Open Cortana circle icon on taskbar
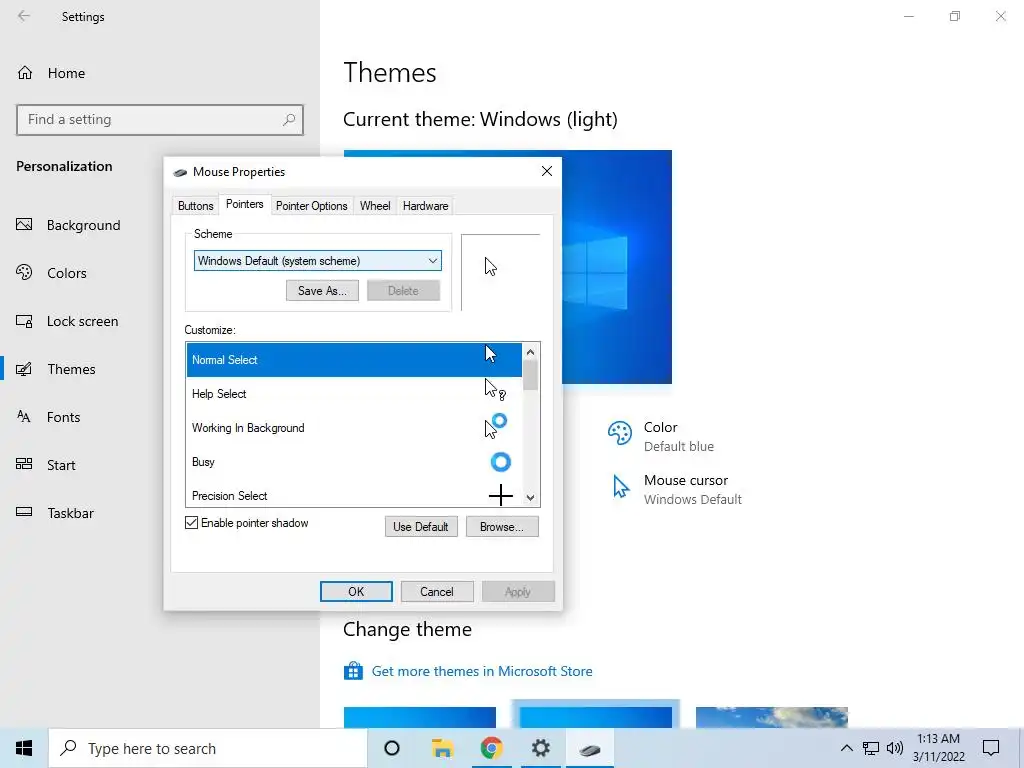The image size is (1024, 768). (x=392, y=748)
